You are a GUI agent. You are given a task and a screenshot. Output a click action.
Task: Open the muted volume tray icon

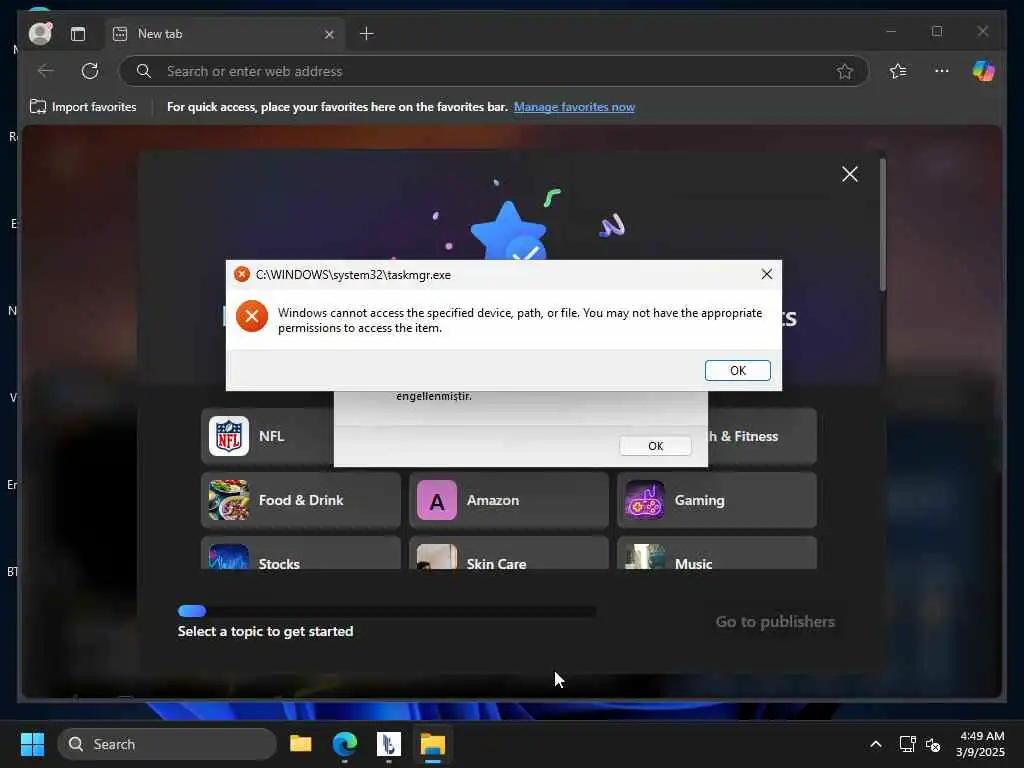coord(933,744)
